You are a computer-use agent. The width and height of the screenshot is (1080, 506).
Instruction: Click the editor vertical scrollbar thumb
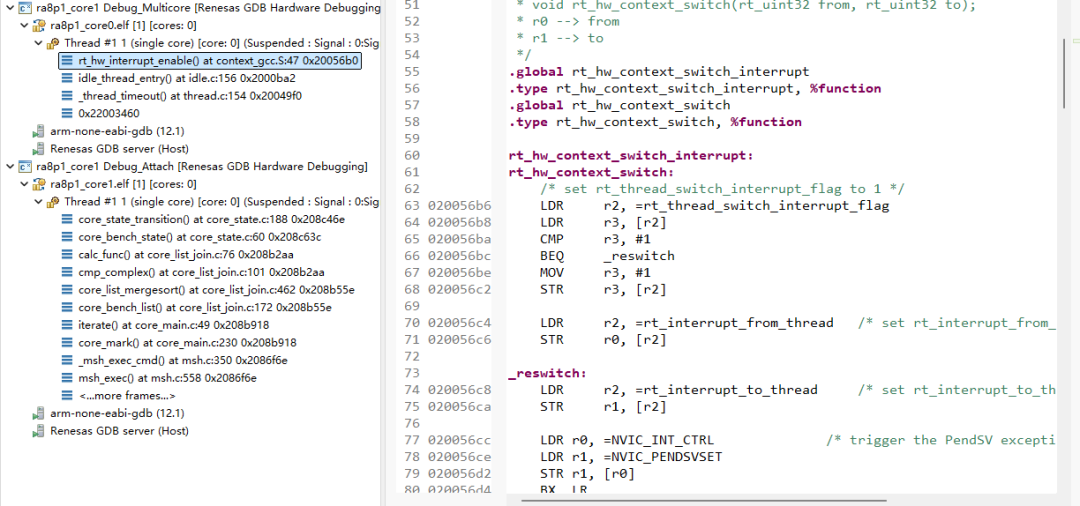pyautogui.click(x=1065, y=73)
